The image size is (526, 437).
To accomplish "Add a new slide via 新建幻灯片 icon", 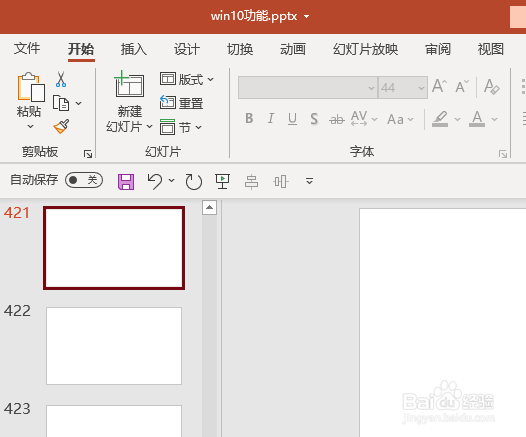I will [129, 84].
